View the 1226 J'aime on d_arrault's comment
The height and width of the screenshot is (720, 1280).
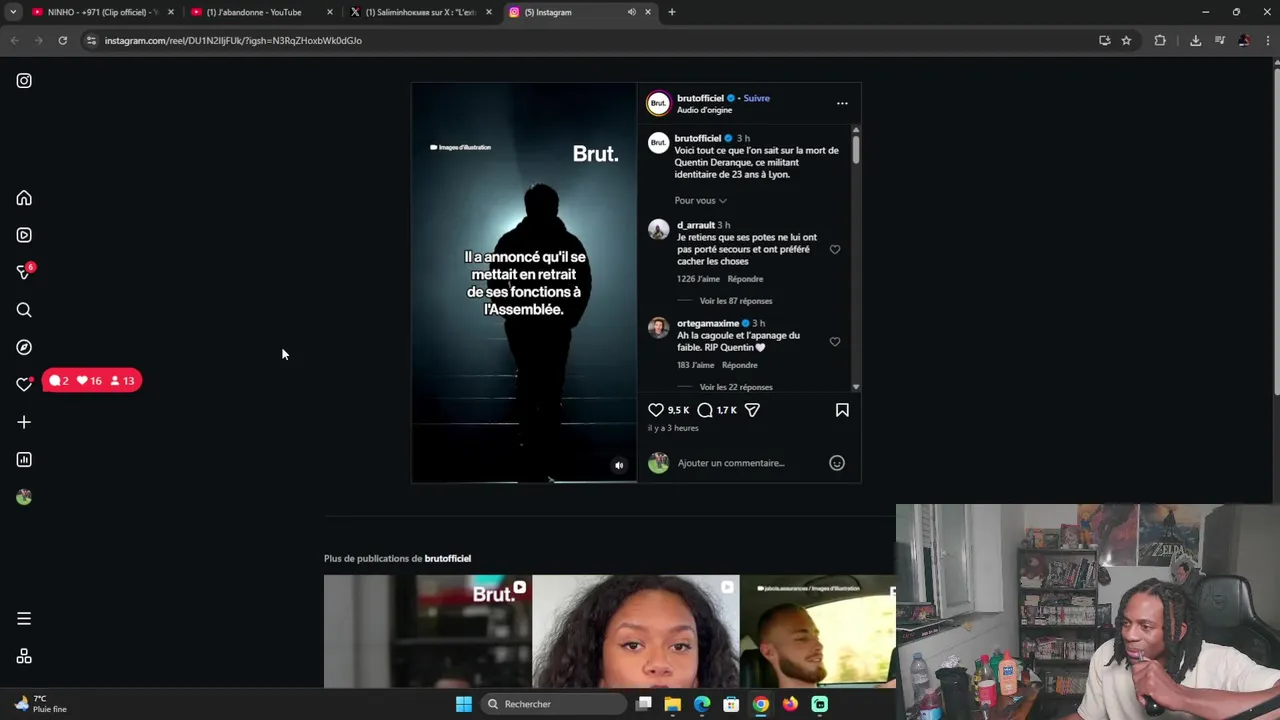698,279
